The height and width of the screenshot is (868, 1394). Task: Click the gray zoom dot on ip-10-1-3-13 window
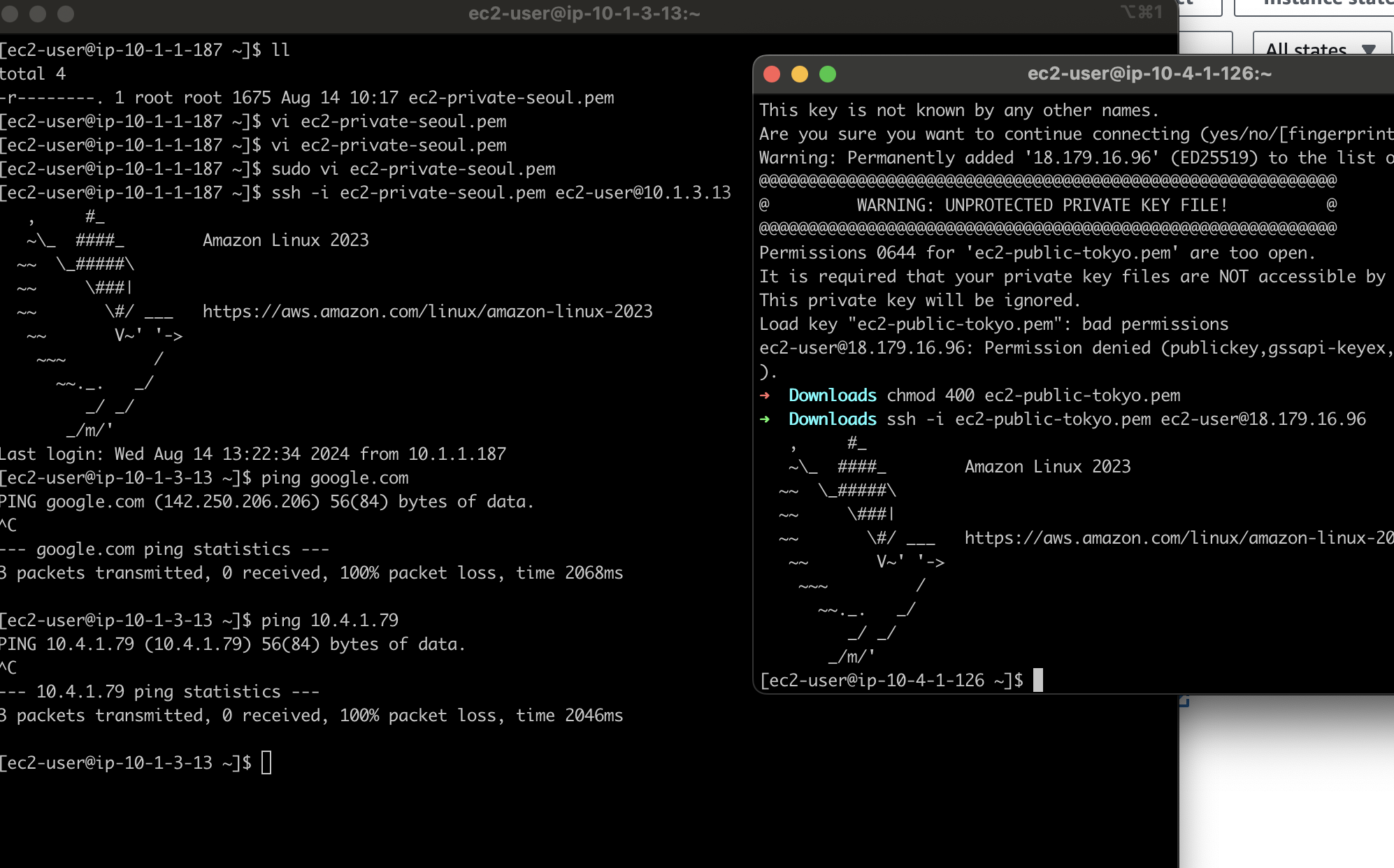pyautogui.click(x=66, y=13)
